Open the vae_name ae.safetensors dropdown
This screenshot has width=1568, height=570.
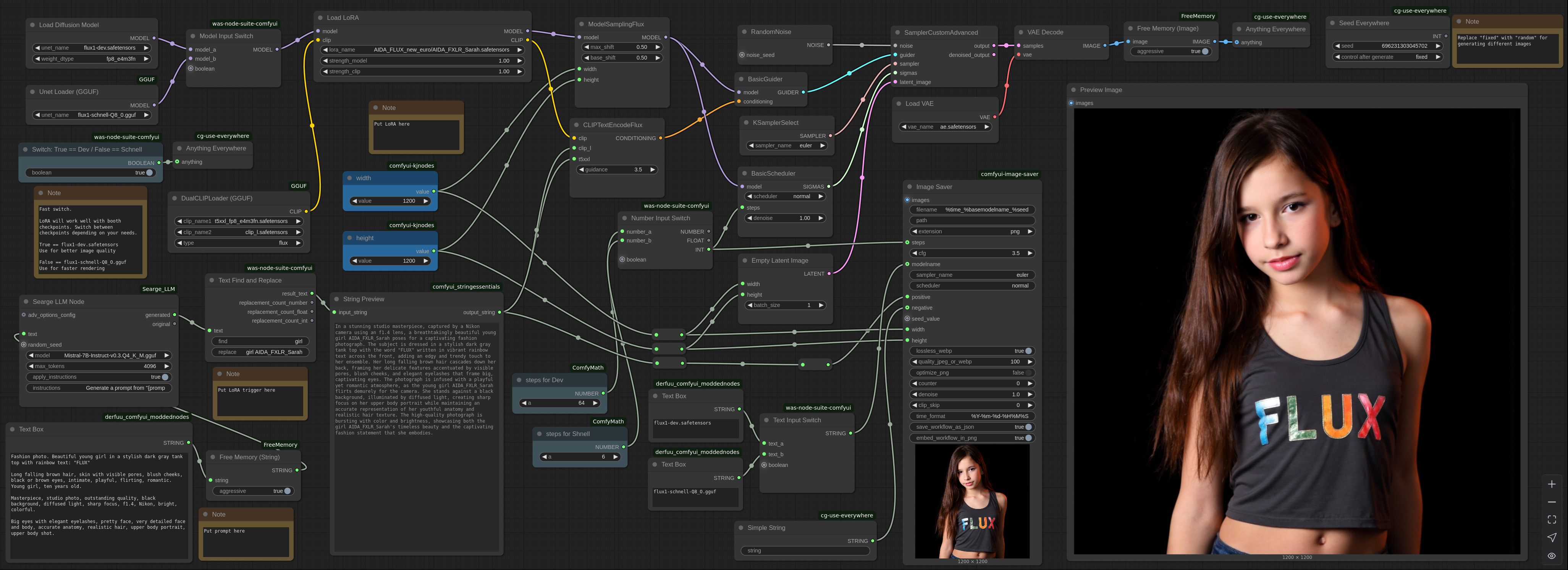(945, 127)
